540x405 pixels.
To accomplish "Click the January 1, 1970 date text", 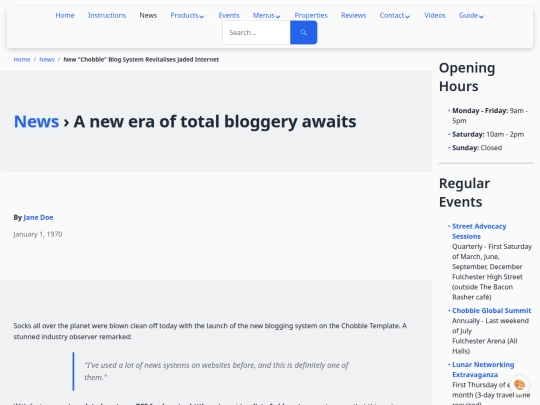I will click(x=38, y=234).
